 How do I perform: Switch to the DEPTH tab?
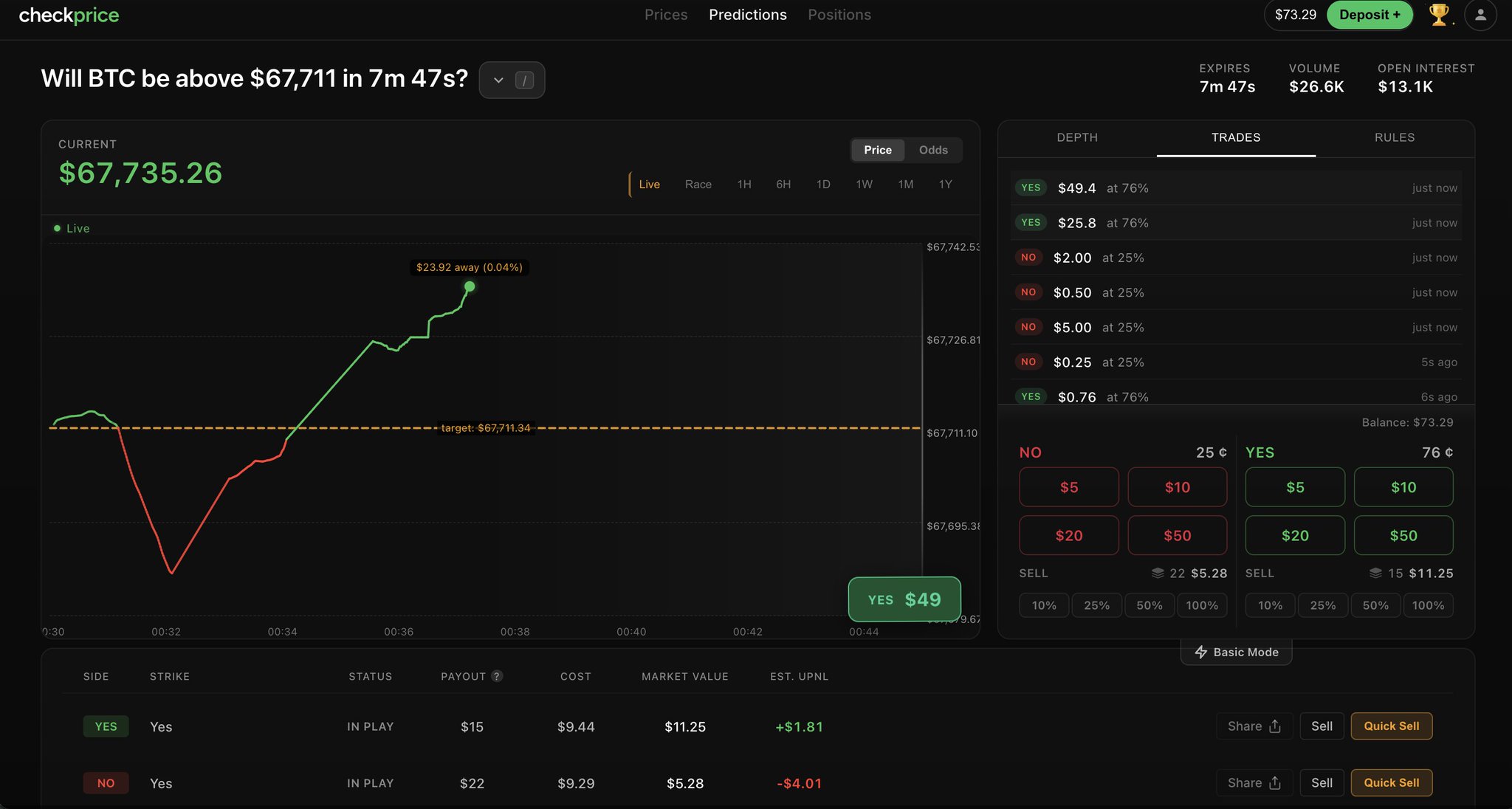click(x=1076, y=137)
